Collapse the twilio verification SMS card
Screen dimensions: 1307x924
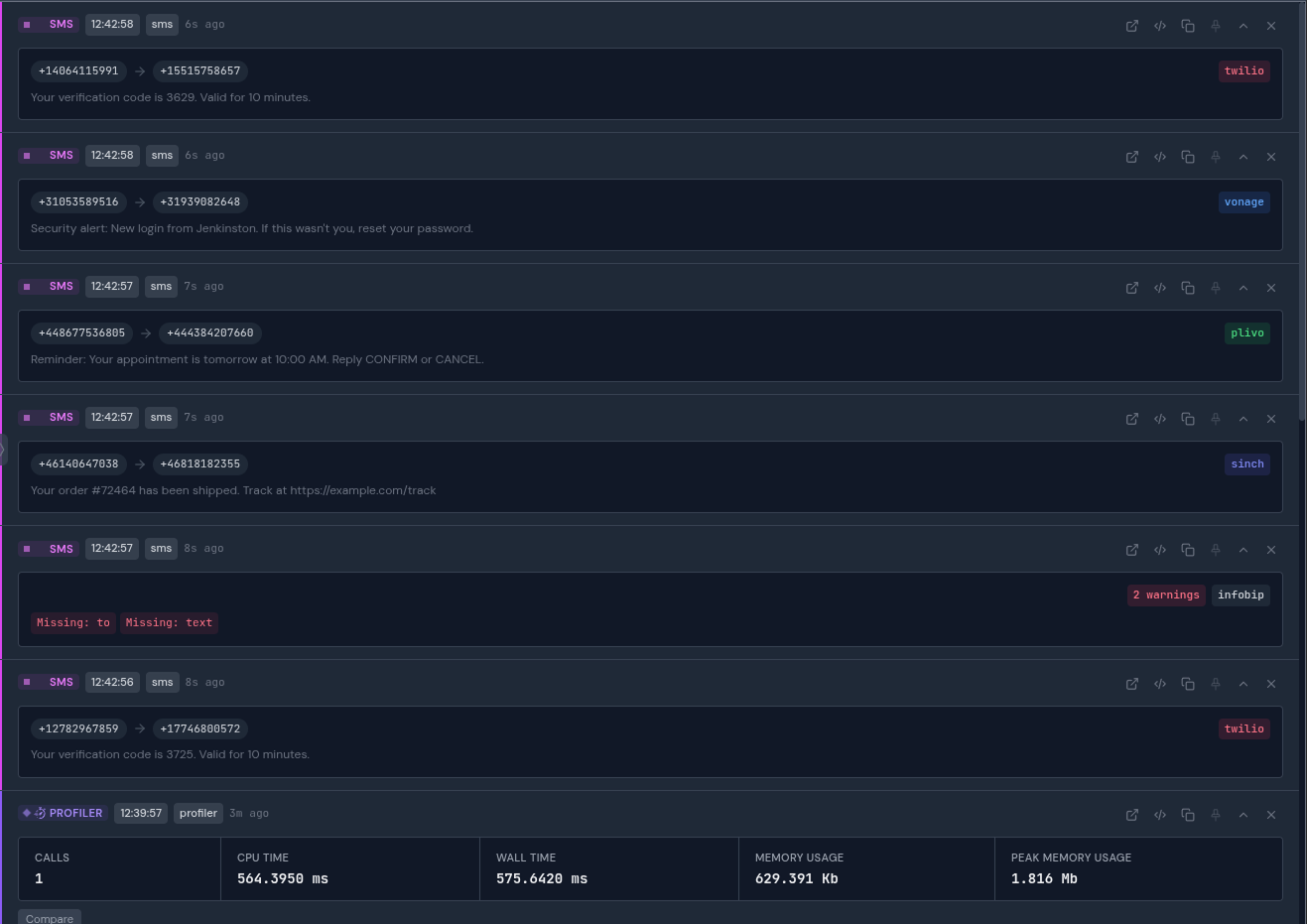point(1243,25)
